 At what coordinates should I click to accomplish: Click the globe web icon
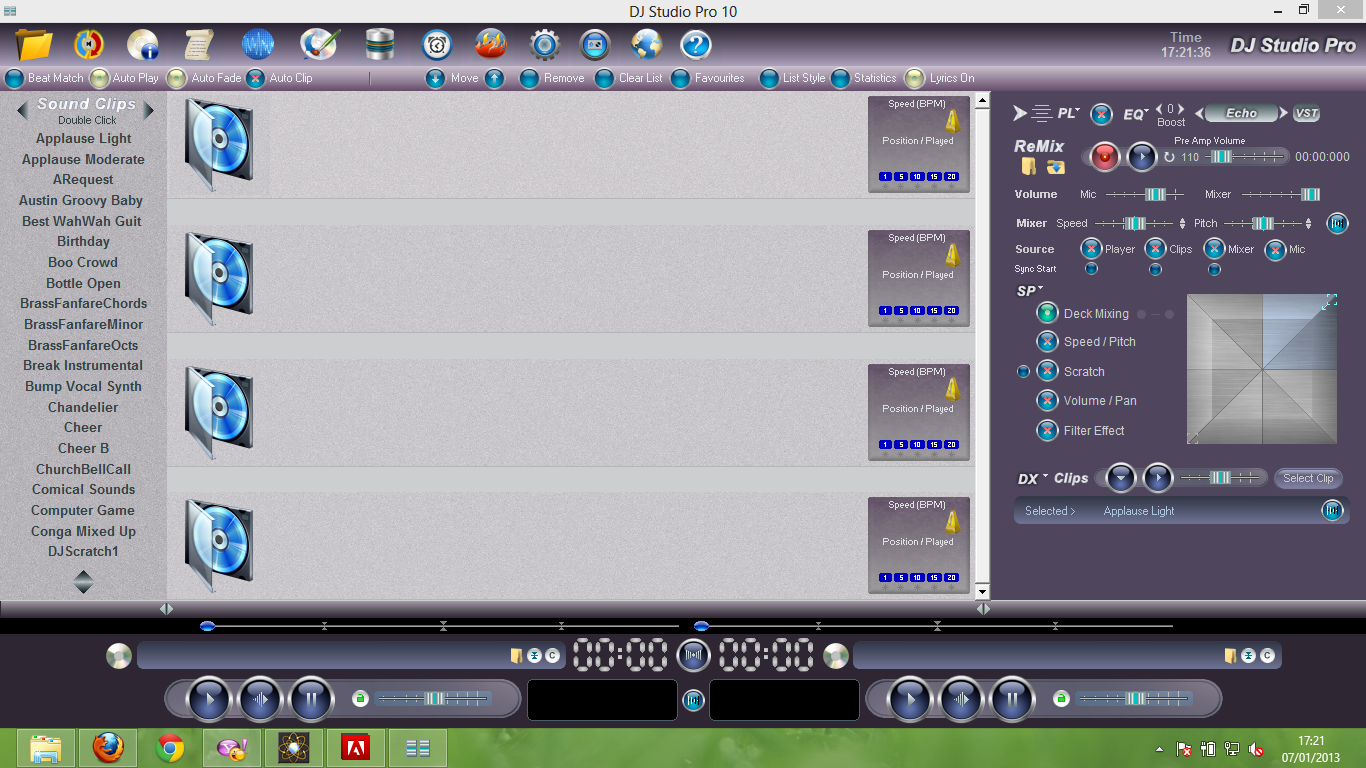(647, 45)
